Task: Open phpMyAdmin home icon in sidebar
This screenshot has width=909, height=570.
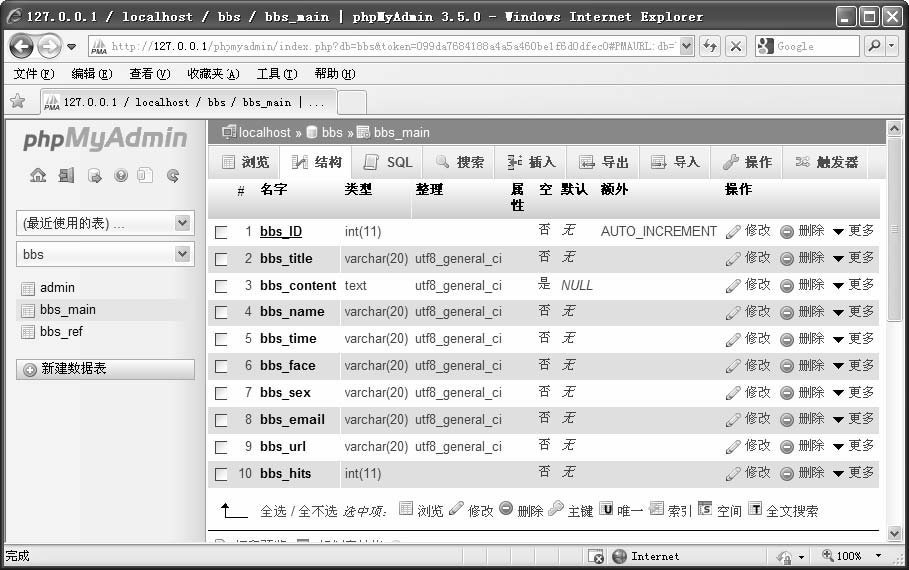Action: tap(38, 175)
